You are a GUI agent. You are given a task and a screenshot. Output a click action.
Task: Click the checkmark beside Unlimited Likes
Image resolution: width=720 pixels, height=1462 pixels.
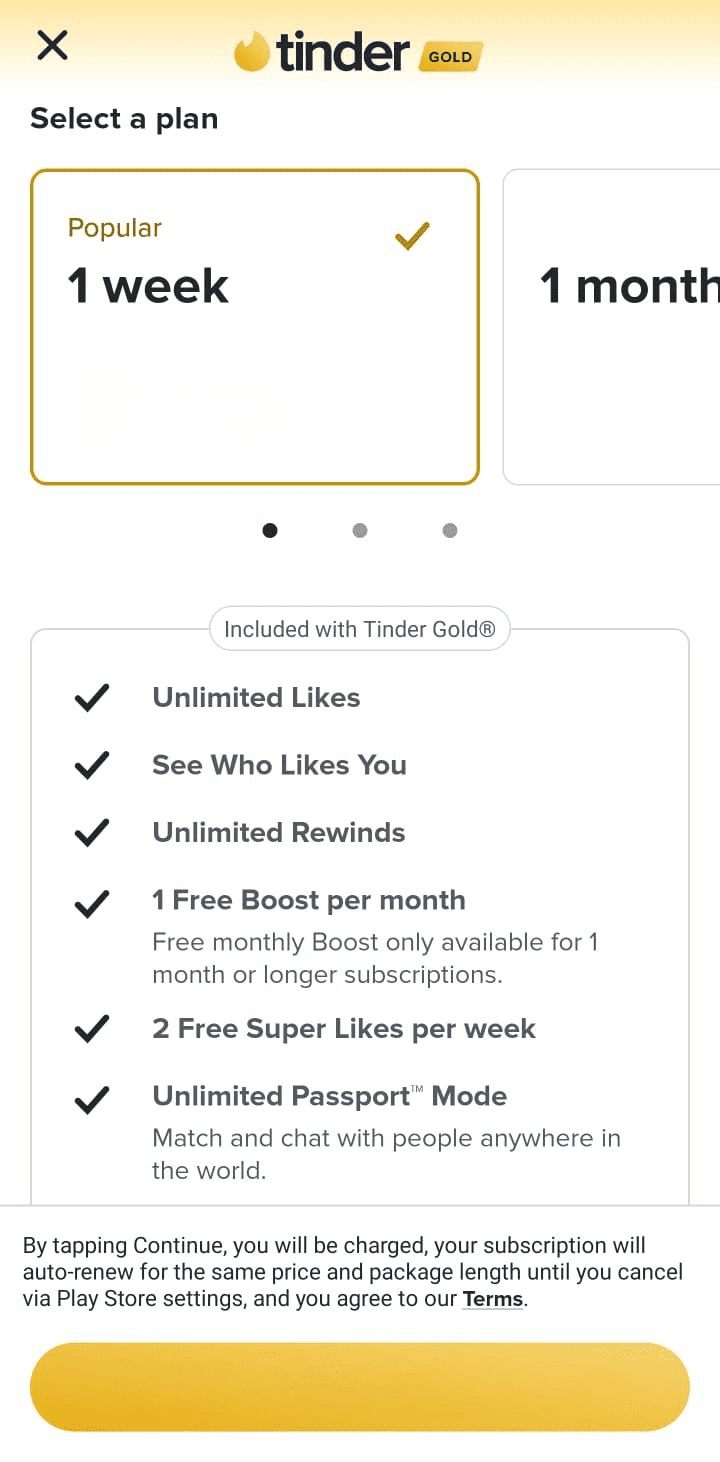pos(91,696)
